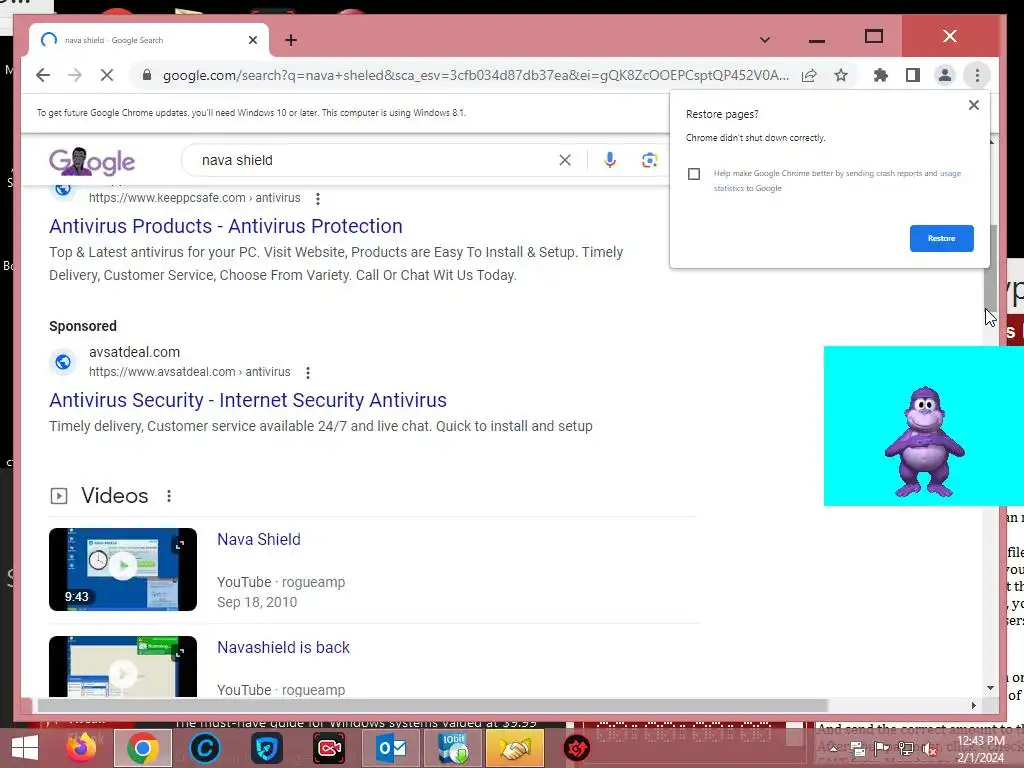Open the handshake icon in the taskbar
Viewport: 1024px width, 768px height.
[x=515, y=748]
